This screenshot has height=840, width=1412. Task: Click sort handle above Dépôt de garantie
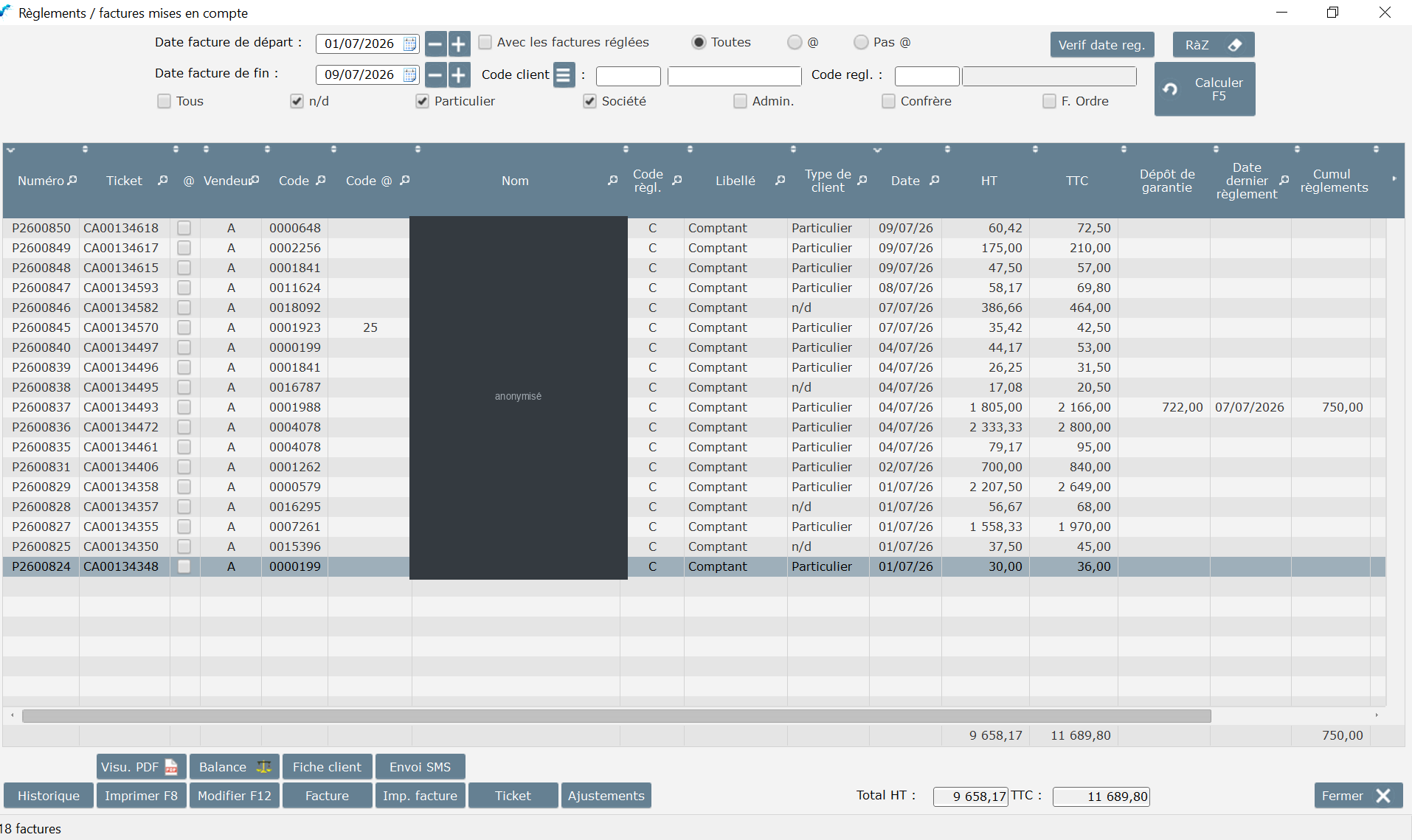1124,149
